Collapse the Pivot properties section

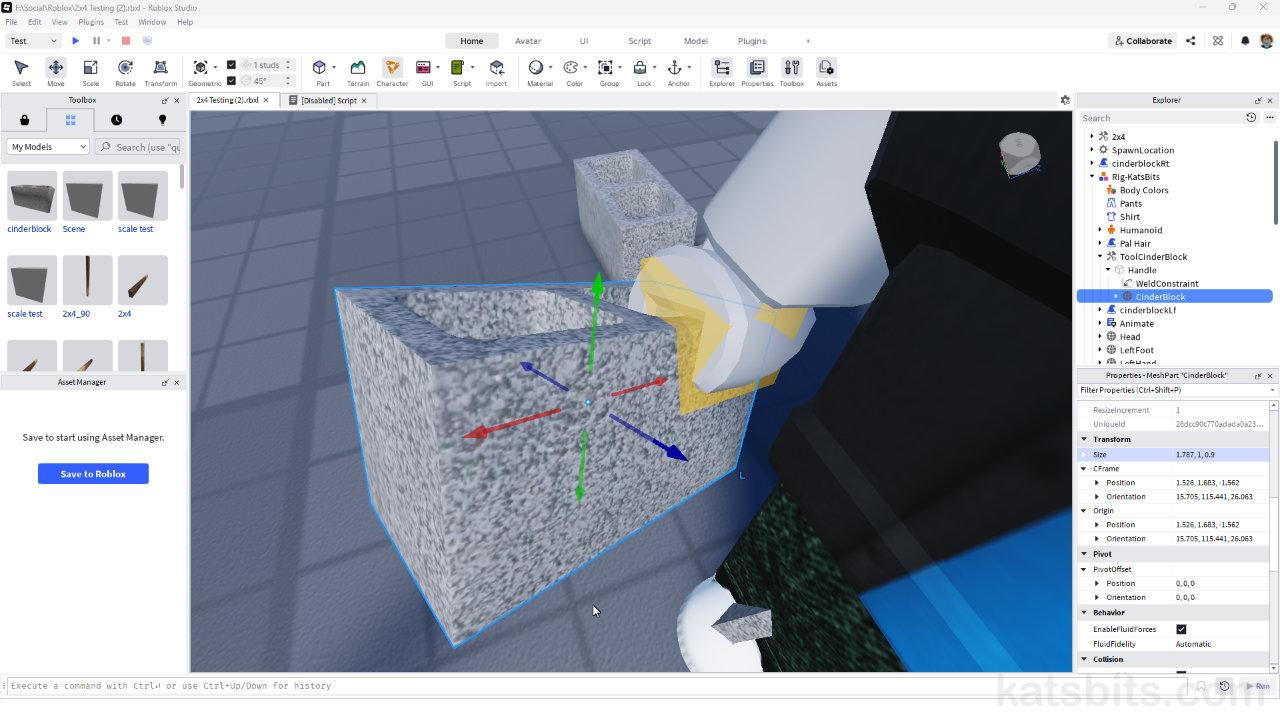1084,554
